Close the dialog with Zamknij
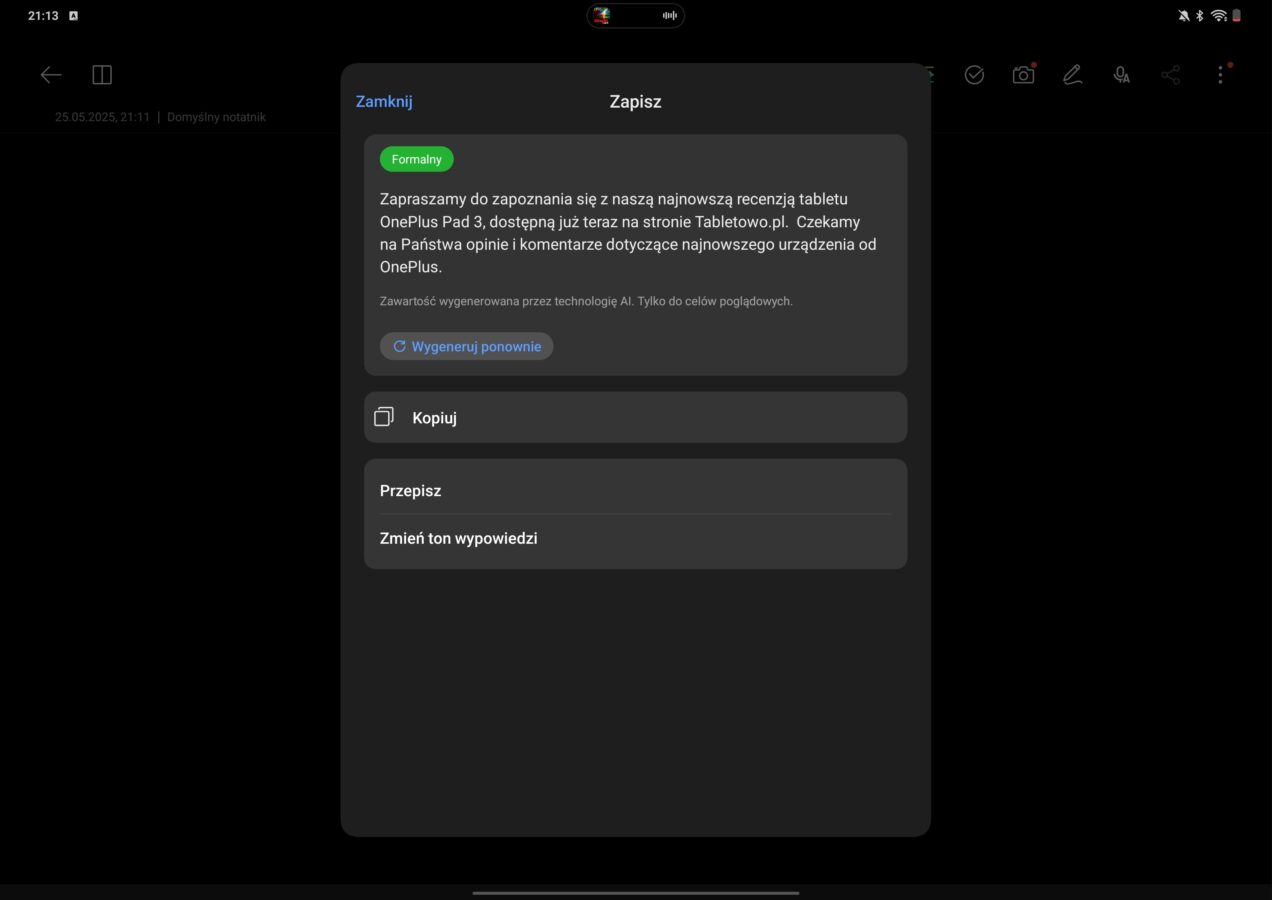 point(384,101)
